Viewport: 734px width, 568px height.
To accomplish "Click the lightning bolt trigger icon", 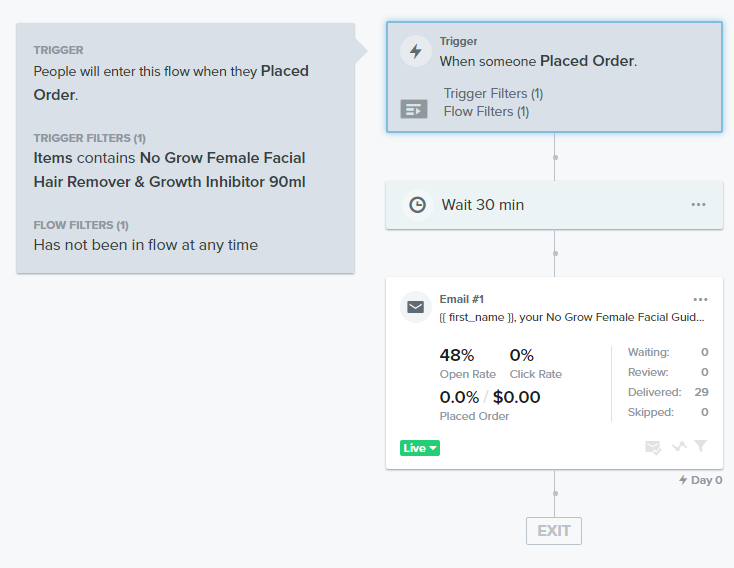I will [416, 51].
